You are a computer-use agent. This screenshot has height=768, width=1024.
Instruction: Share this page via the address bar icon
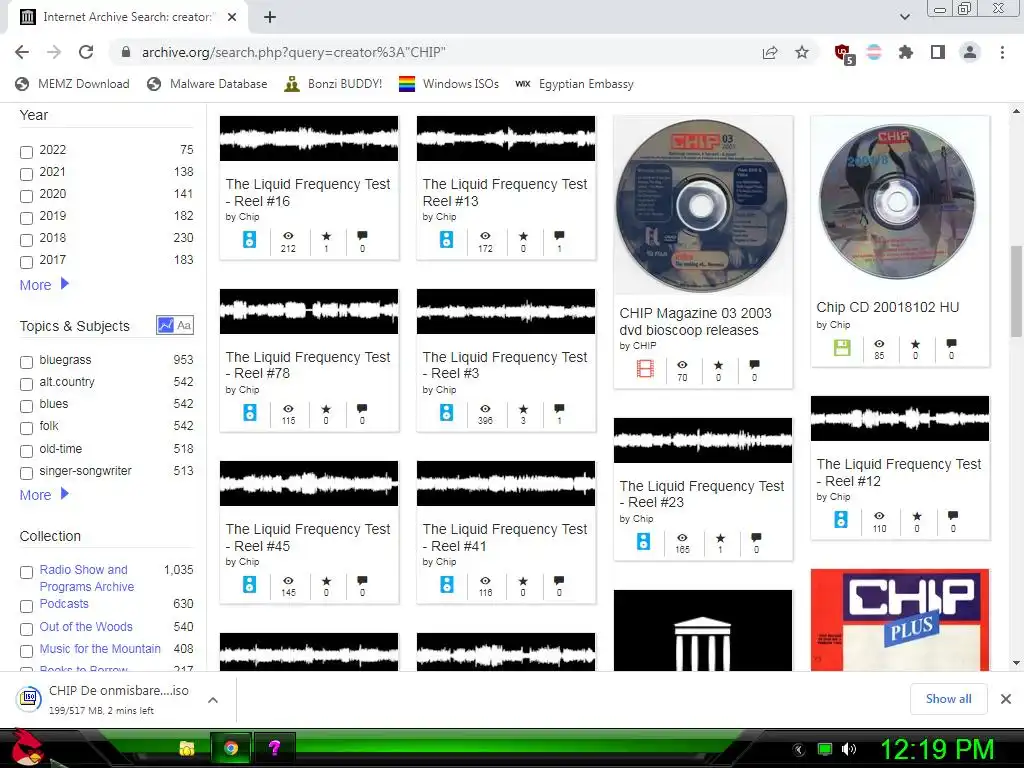(x=770, y=52)
